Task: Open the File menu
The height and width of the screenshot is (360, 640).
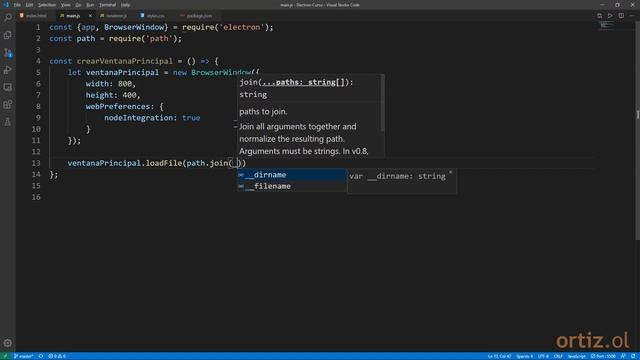Action: click(x=17, y=5)
